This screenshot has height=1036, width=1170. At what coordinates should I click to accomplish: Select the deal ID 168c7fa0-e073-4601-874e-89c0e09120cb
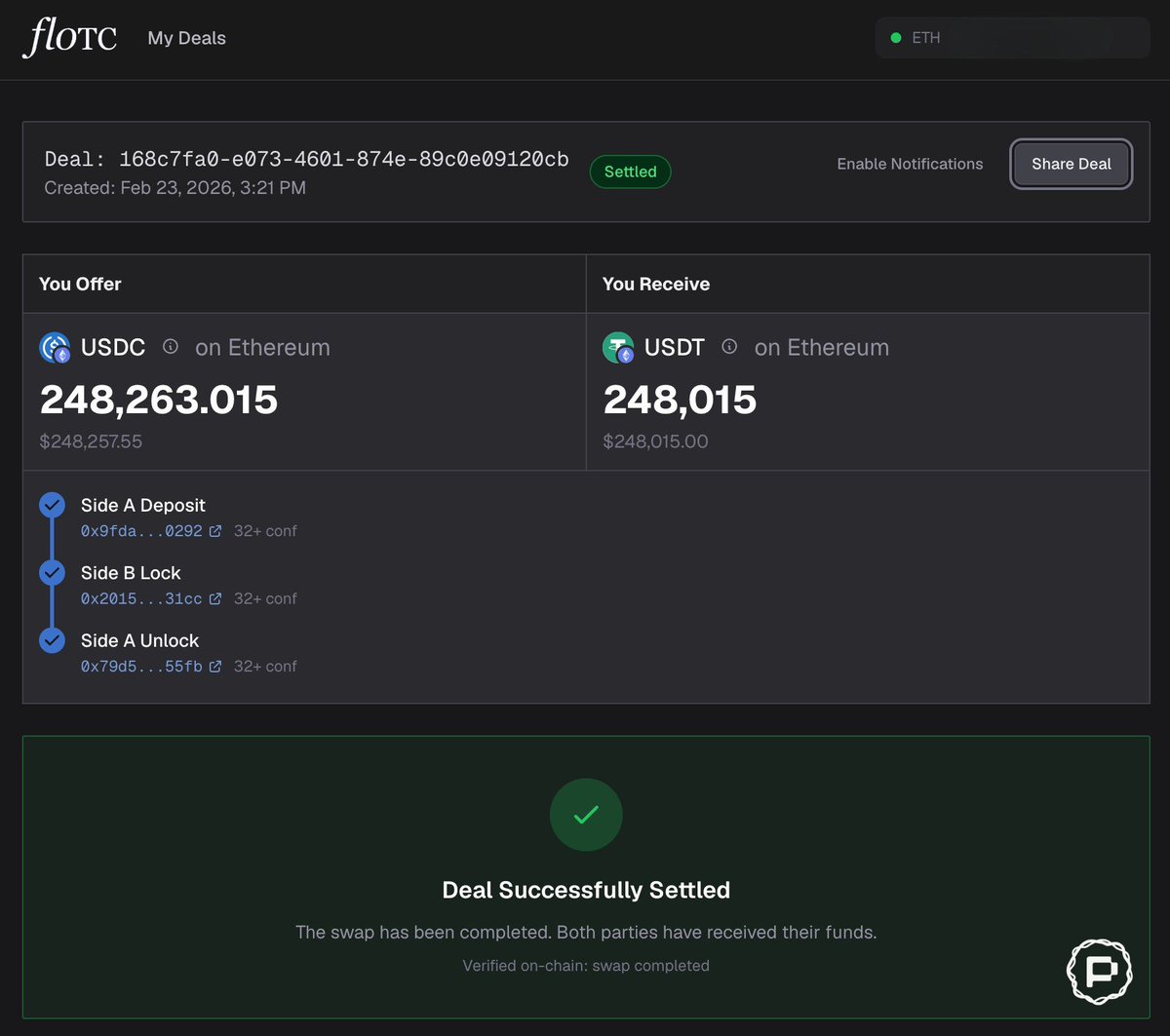point(344,159)
